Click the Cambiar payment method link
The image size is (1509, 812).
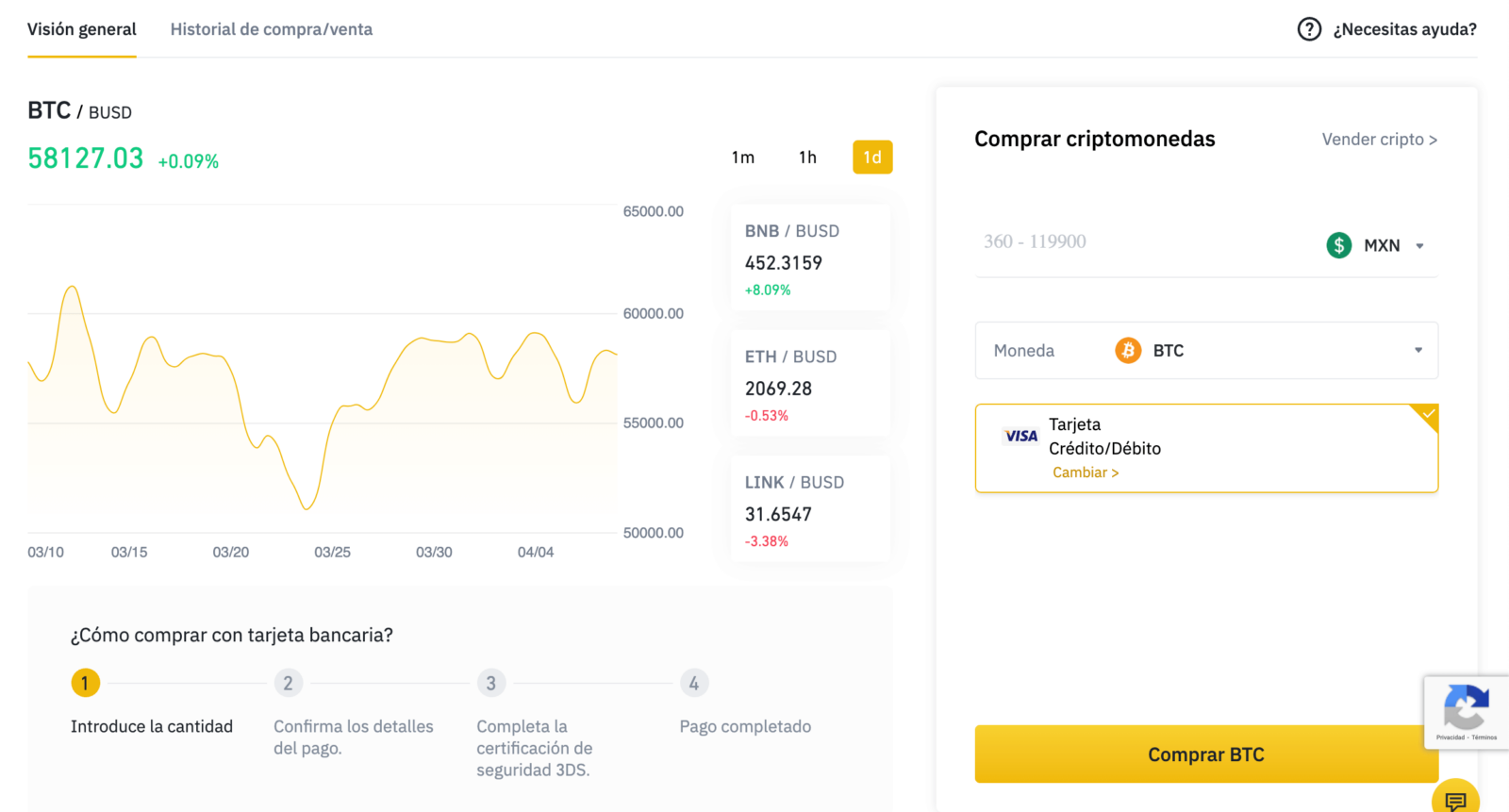[1086, 472]
